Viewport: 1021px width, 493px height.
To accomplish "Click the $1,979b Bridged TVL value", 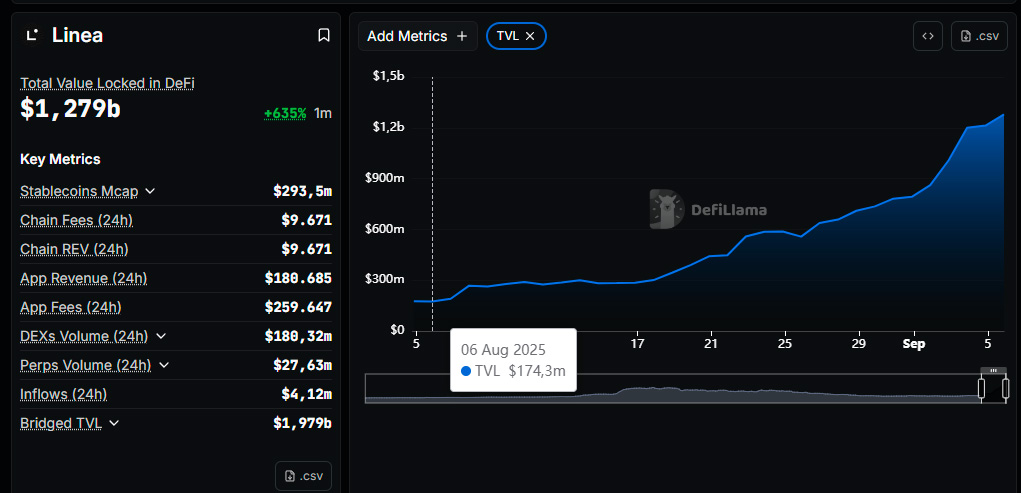I will 303,423.
